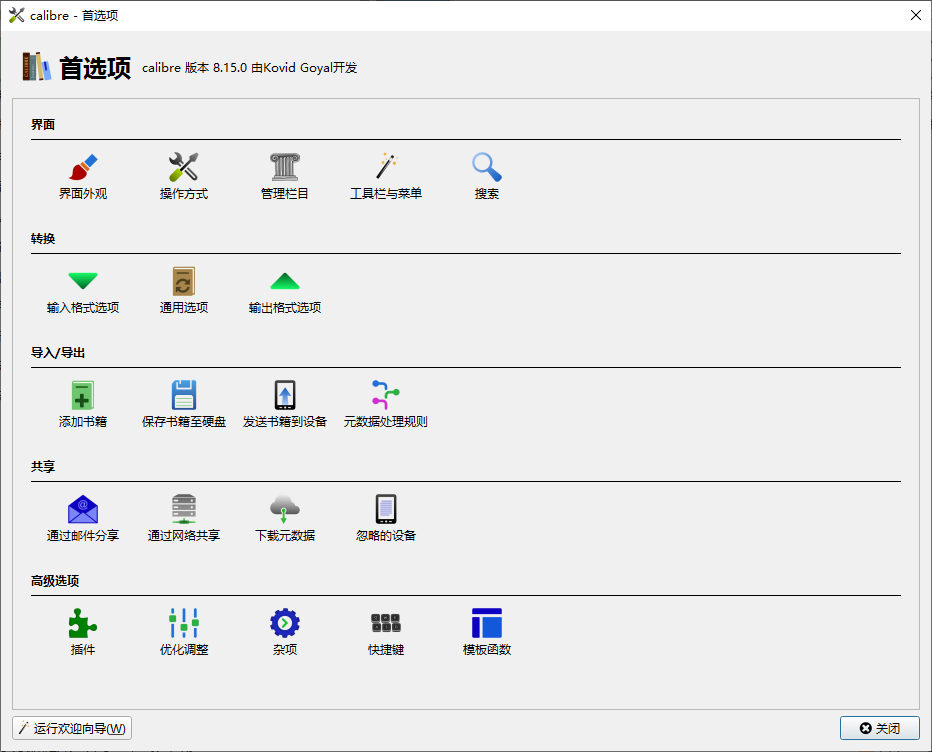932x752 pixels.
Task: Open the 插件 plugins manager
Action: (83, 629)
